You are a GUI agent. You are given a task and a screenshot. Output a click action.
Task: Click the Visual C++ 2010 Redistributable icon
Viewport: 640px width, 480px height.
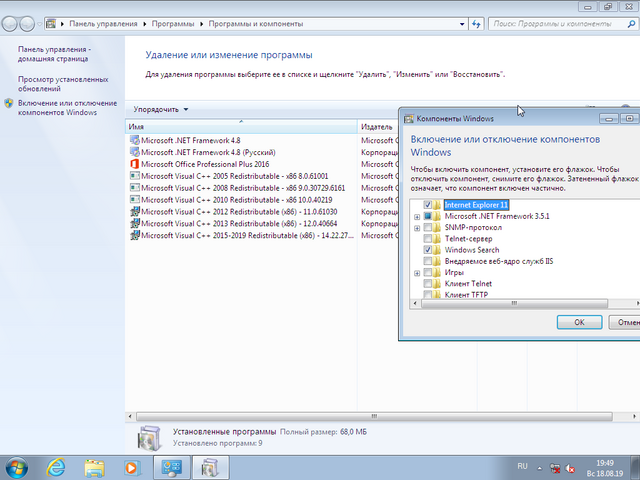tap(135, 200)
